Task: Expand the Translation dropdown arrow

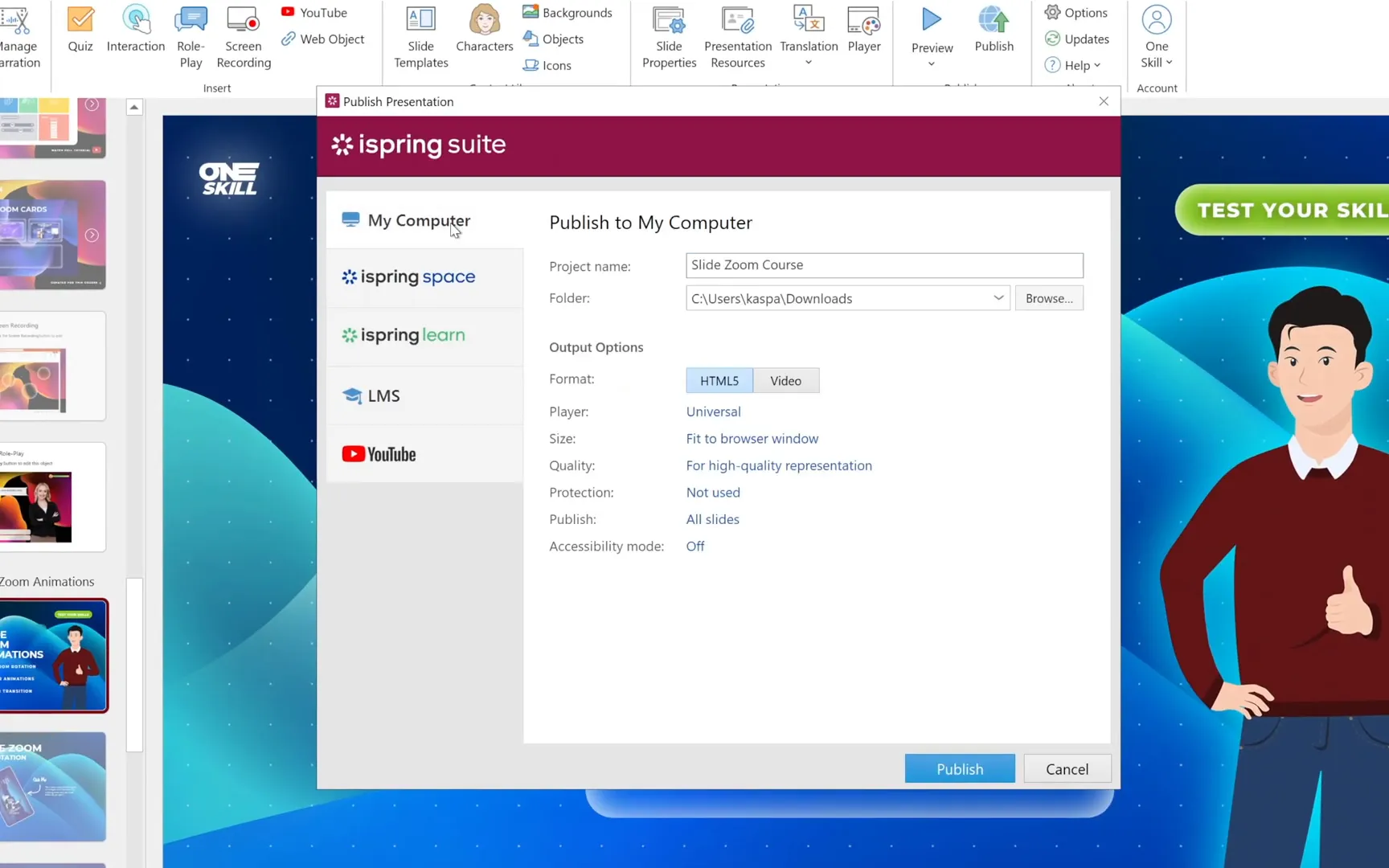Action: (x=809, y=63)
